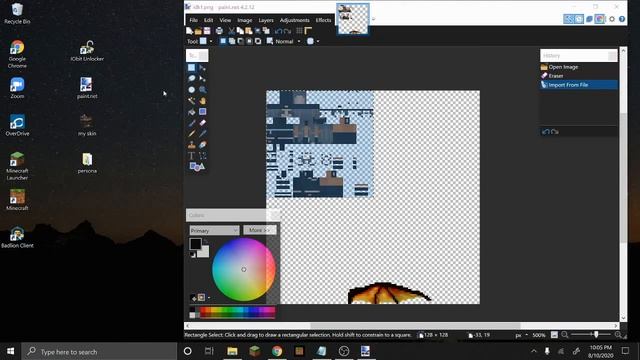Toggle the Colors window visibility
640x360 pixels.
[x=600, y=19]
